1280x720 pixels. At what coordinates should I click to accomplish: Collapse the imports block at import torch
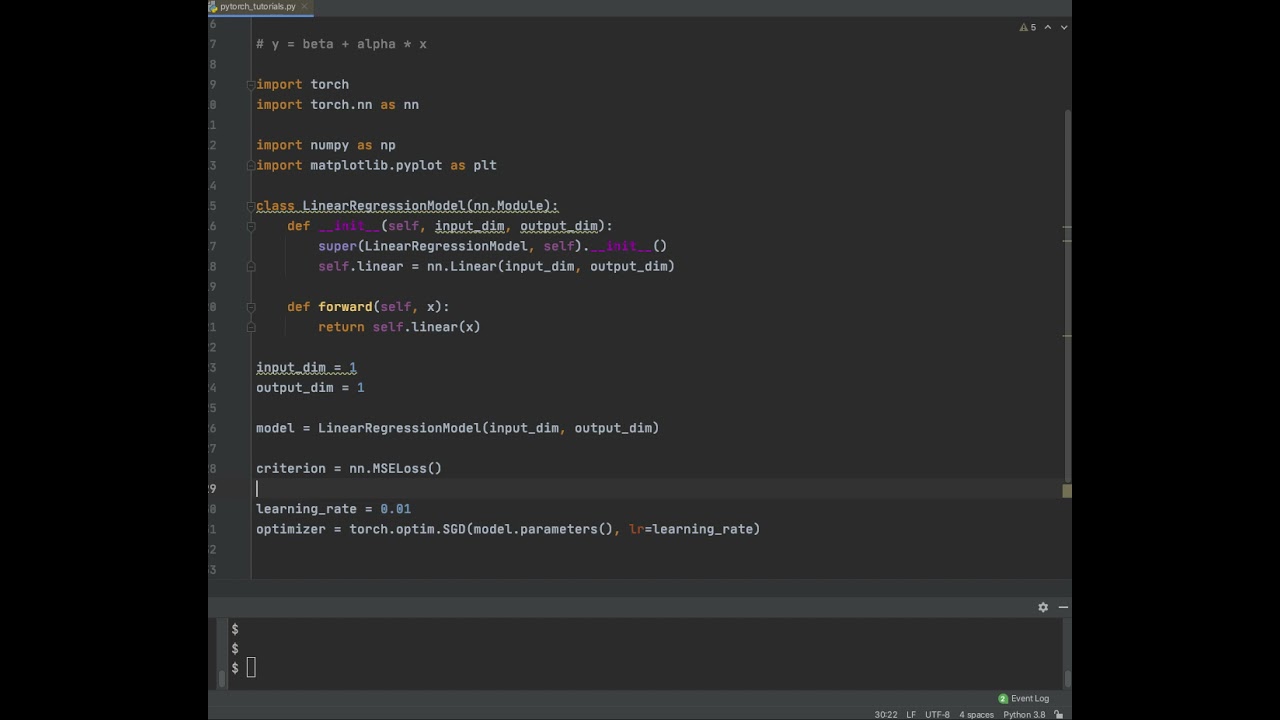251,85
